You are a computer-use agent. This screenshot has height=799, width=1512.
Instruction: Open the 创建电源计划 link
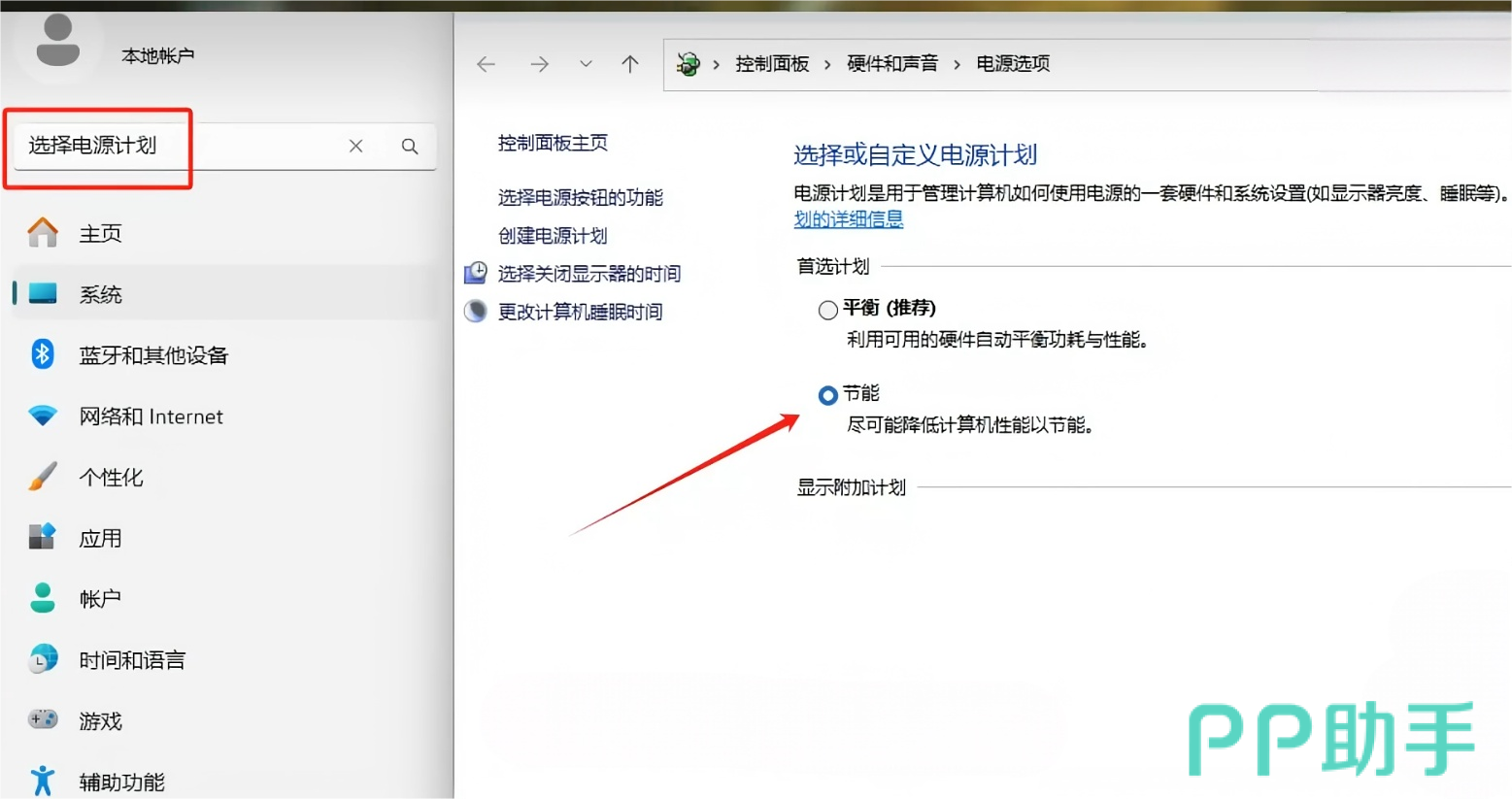[552, 236]
